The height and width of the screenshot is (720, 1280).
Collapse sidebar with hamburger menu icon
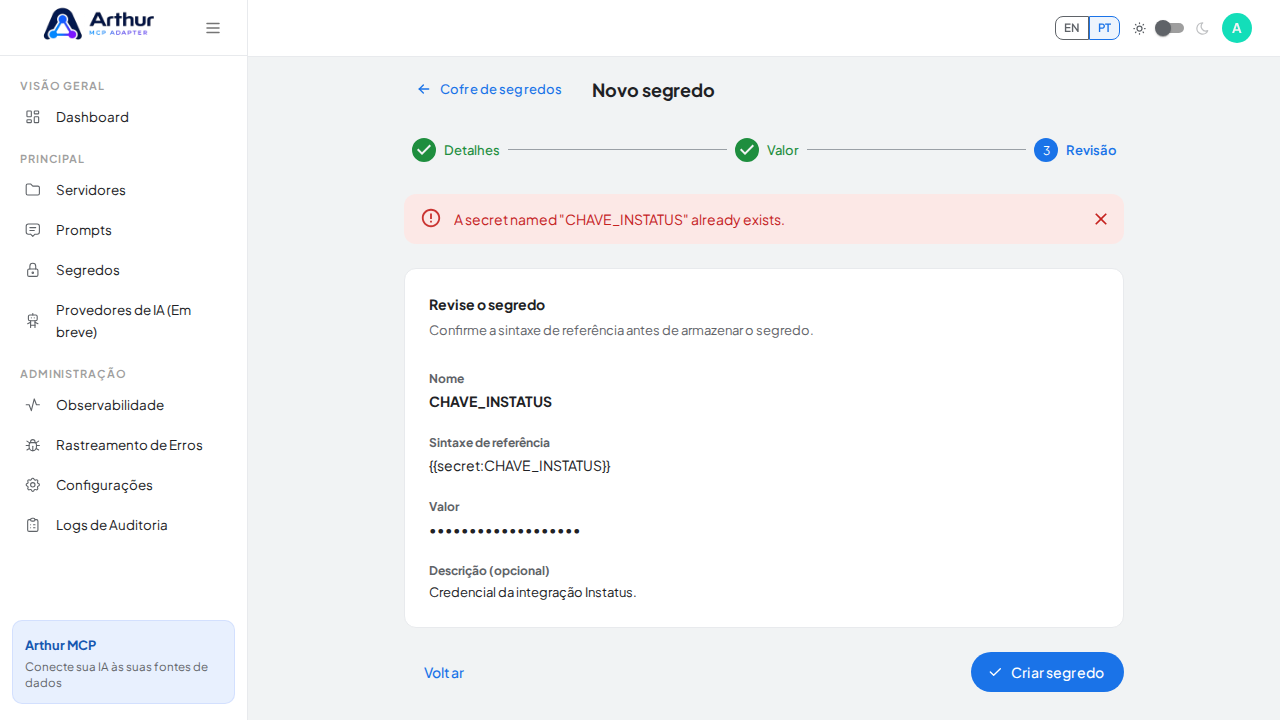click(213, 28)
